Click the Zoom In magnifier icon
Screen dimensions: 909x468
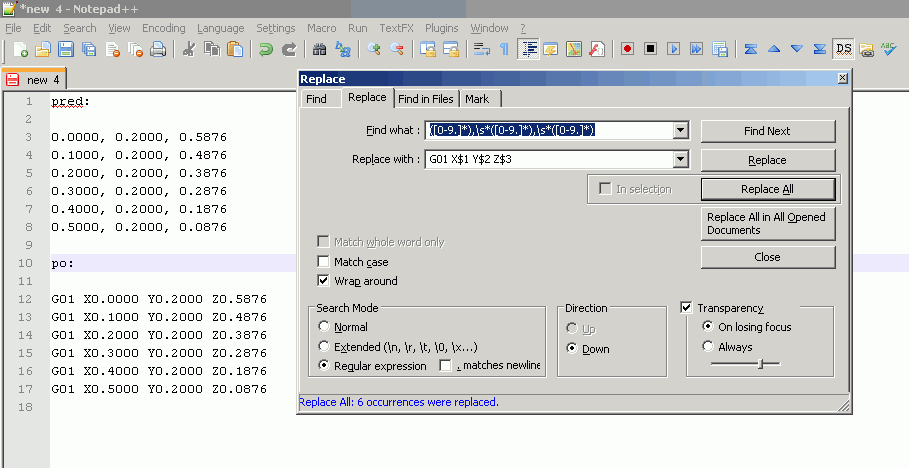pyautogui.click(x=374, y=49)
